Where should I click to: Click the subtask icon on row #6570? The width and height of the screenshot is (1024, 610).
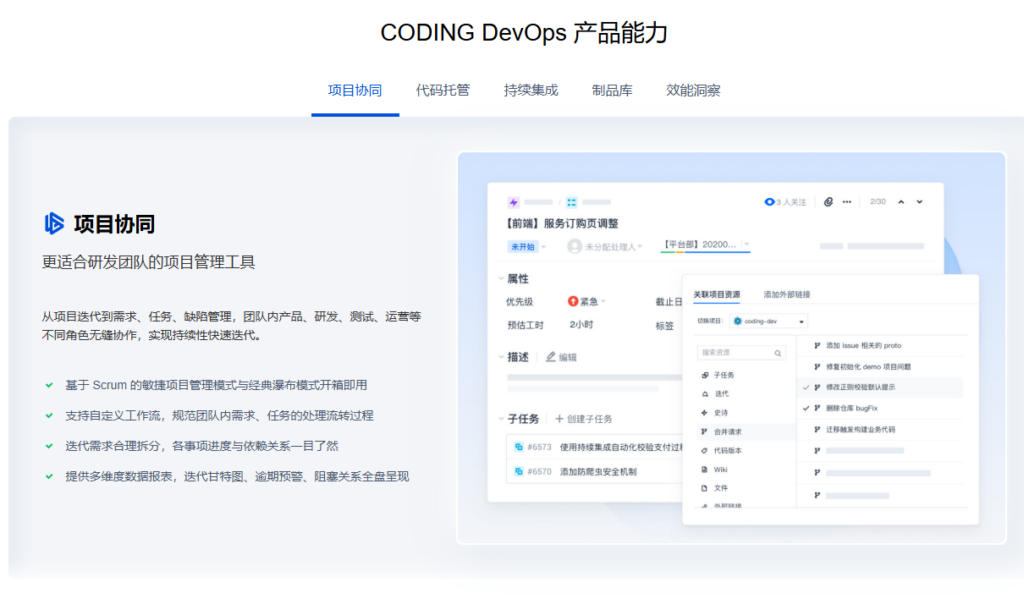(519, 471)
